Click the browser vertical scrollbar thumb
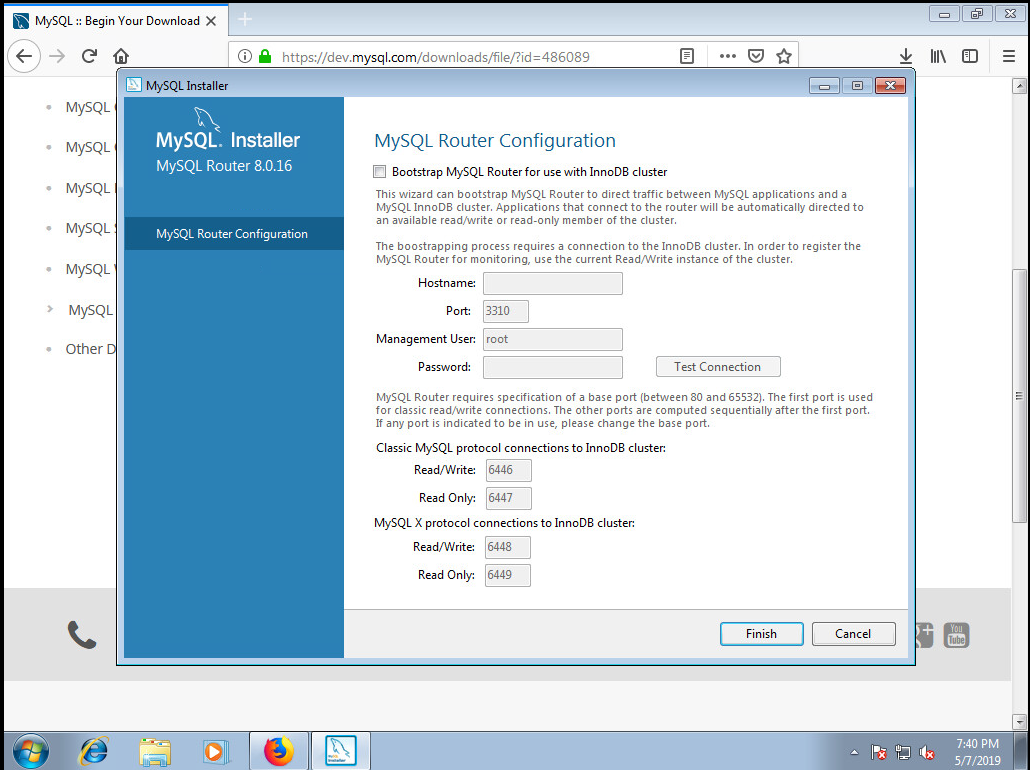The width and height of the screenshot is (1030, 770). [x=1019, y=396]
